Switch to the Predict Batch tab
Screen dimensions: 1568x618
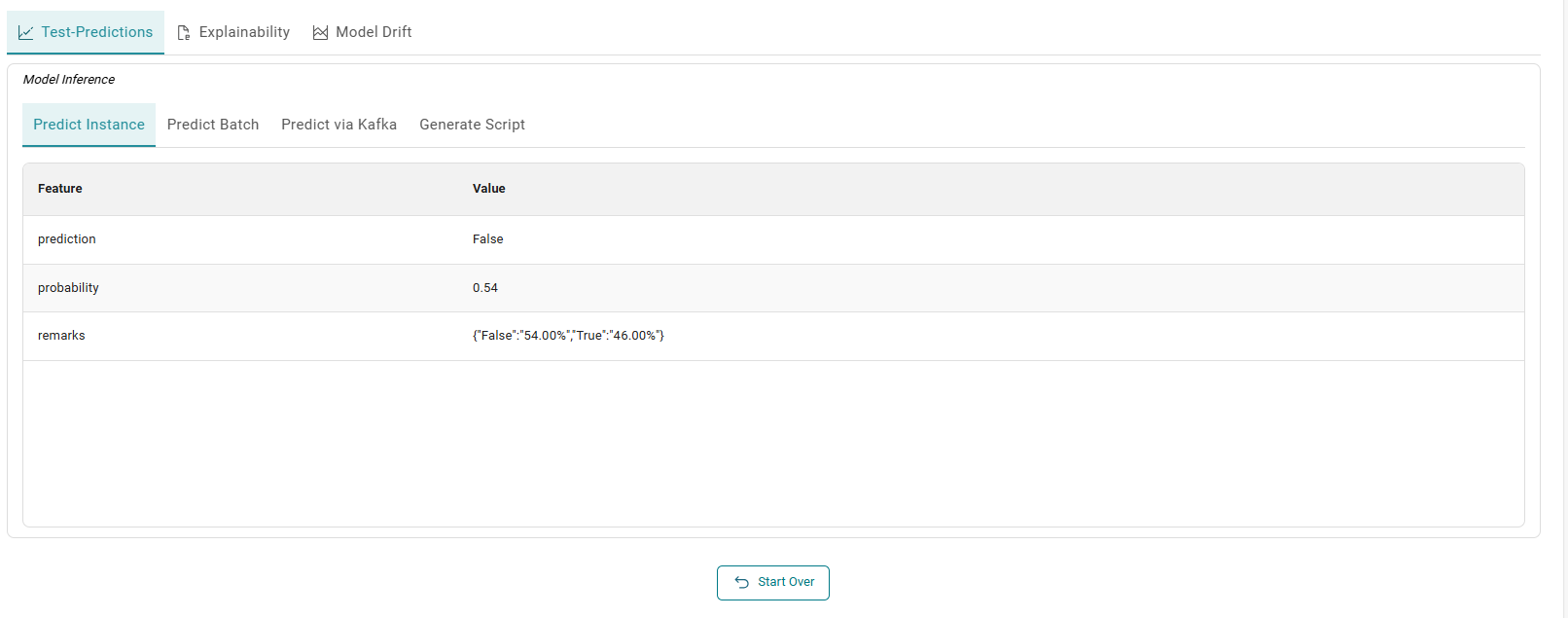click(x=212, y=125)
